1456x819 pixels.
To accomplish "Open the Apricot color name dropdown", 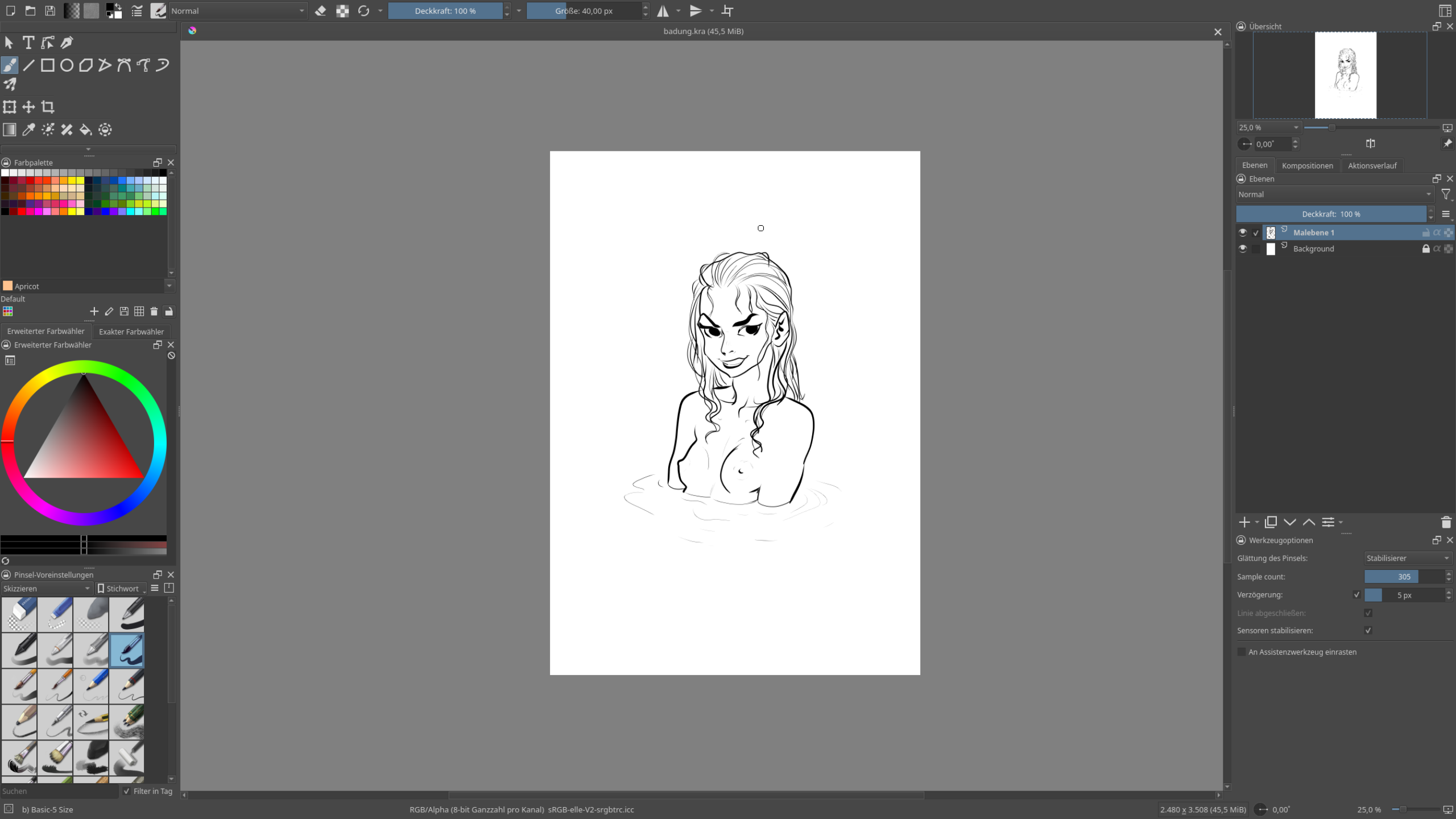I will (x=88, y=286).
